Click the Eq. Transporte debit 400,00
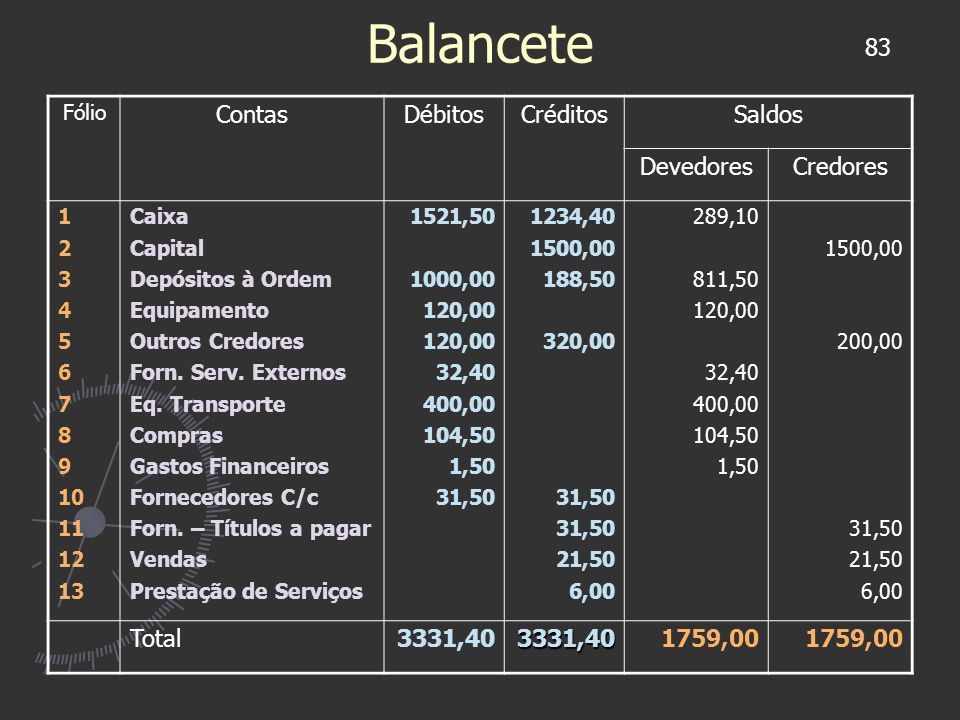The width and height of the screenshot is (960, 720). pyautogui.click(x=459, y=404)
